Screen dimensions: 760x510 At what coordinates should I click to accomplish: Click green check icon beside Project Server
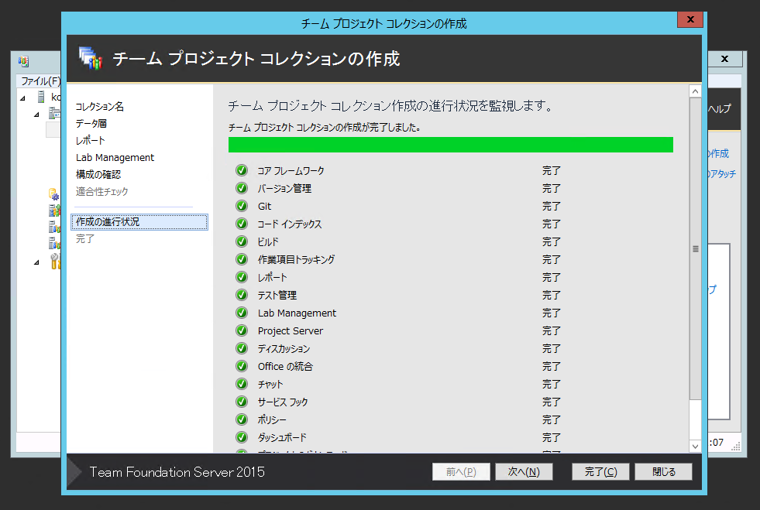coord(241,330)
